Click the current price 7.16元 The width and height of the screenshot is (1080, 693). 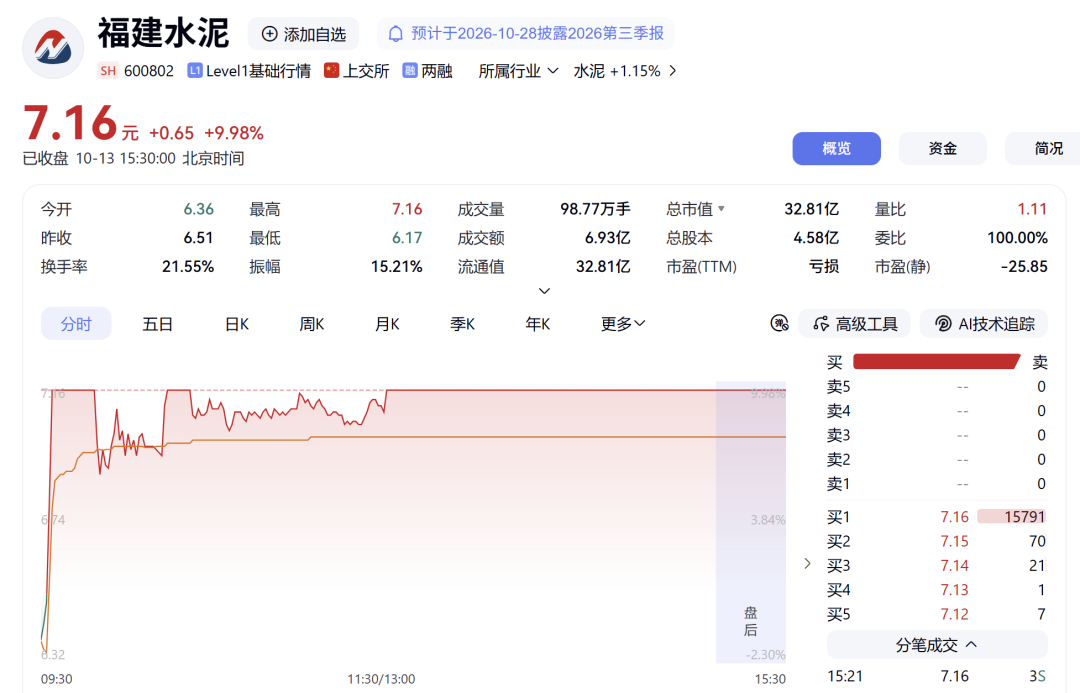[81, 124]
